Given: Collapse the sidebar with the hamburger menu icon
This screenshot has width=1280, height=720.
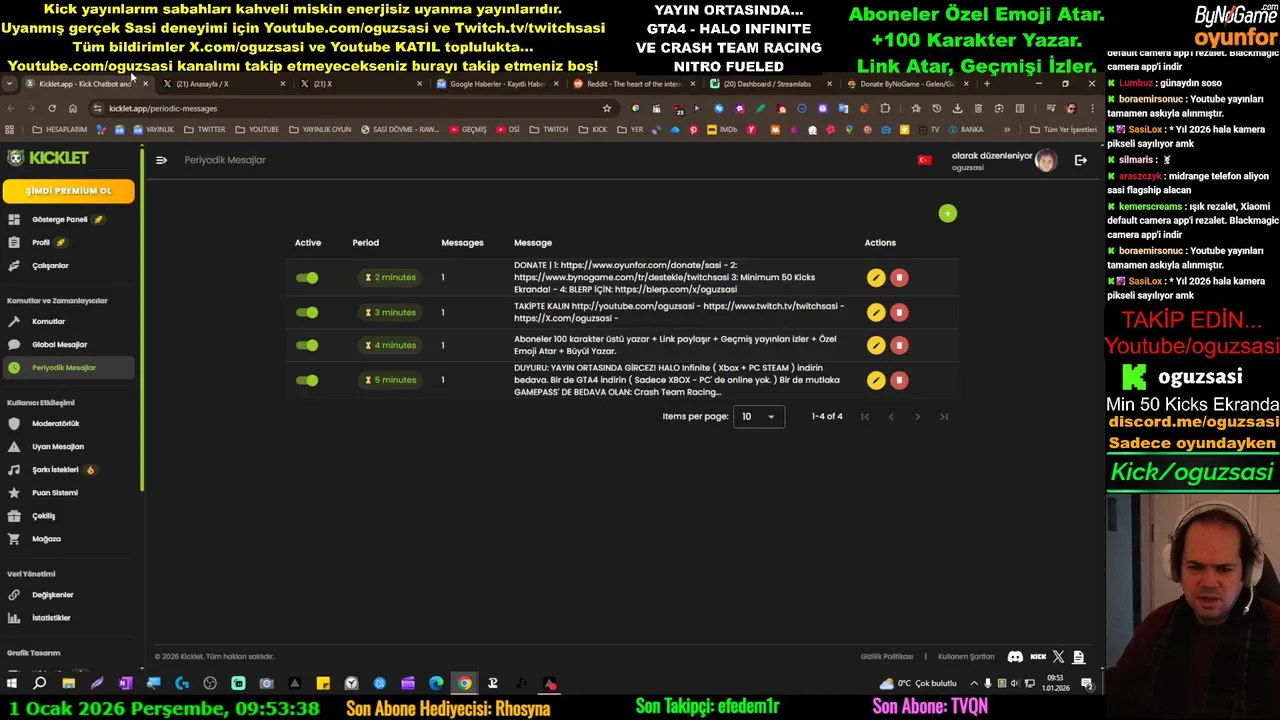Looking at the screenshot, I should [161, 160].
